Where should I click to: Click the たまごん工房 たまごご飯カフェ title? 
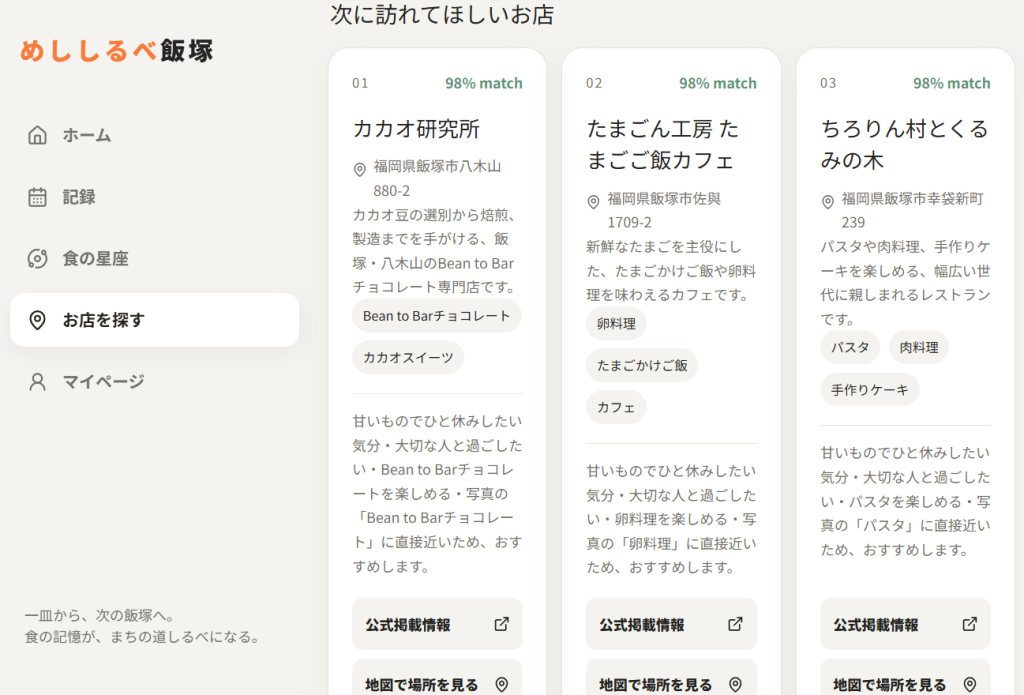[663, 144]
